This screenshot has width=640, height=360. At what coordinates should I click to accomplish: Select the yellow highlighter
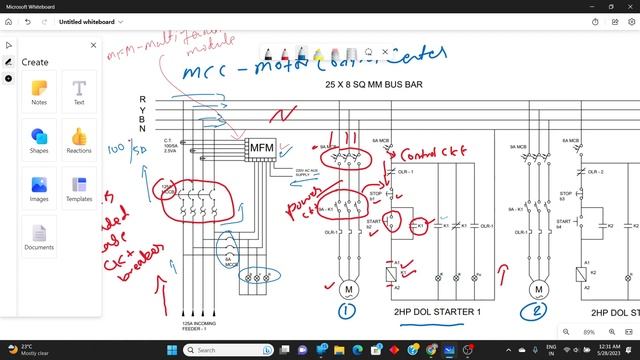[x=318, y=53]
